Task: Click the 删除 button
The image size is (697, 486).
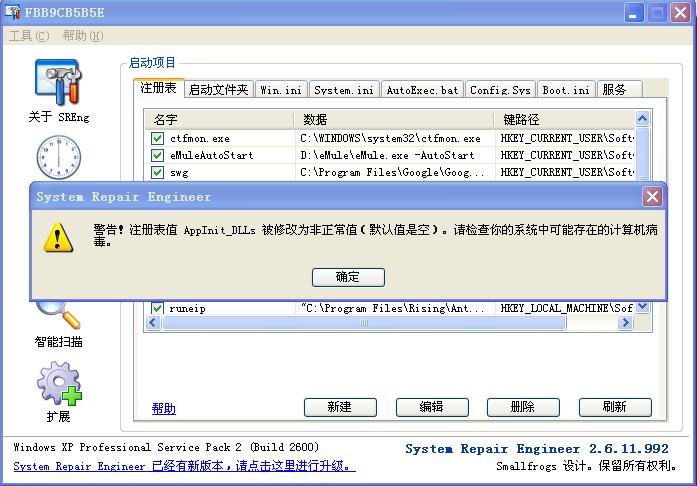Action: (x=523, y=407)
